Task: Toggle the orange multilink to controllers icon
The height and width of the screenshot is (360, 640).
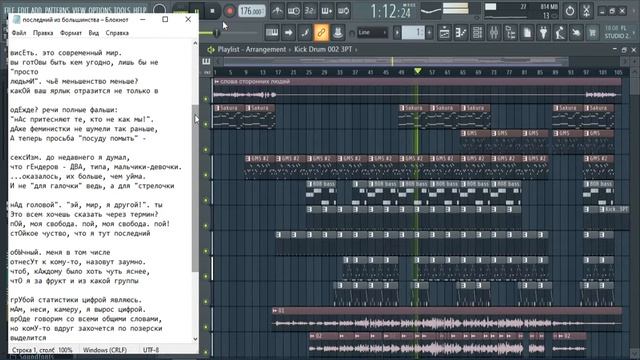Action: (x=321, y=33)
